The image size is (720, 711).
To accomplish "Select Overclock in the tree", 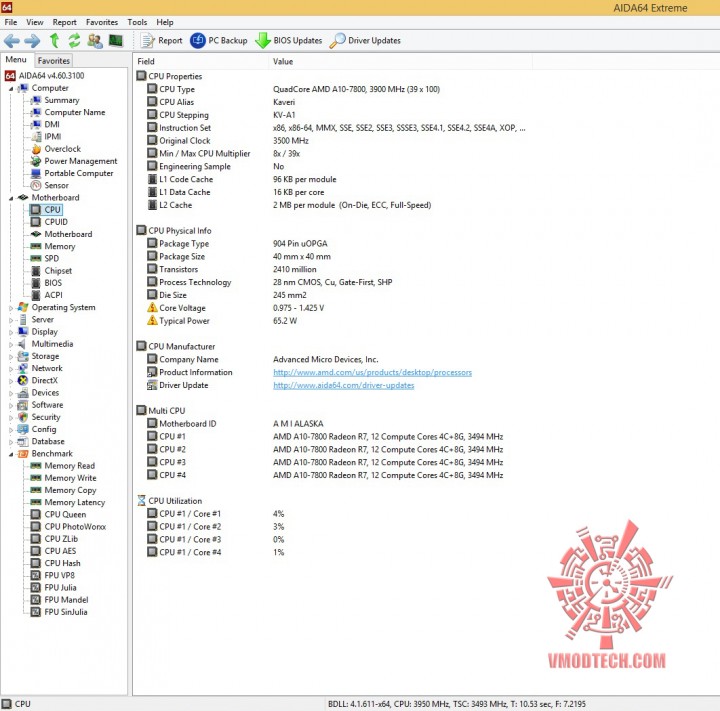I will 62,149.
